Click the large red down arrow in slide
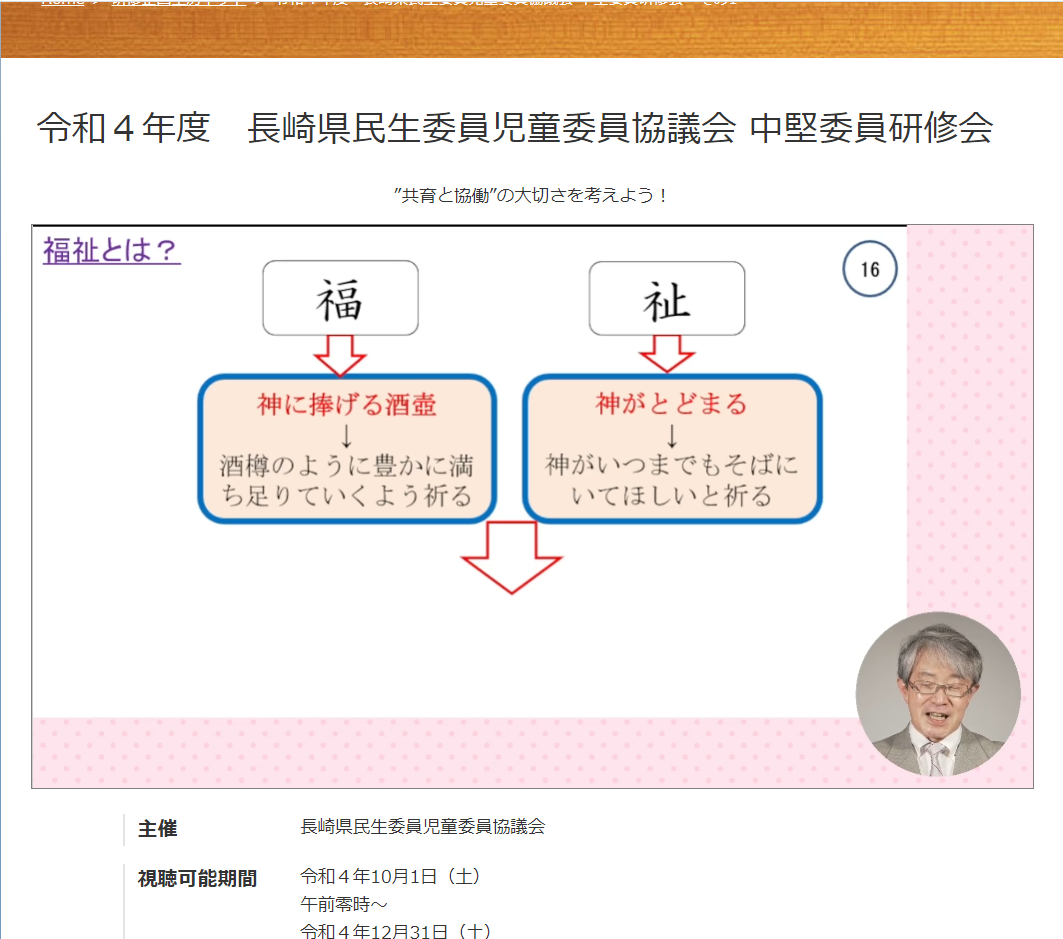 click(x=512, y=557)
